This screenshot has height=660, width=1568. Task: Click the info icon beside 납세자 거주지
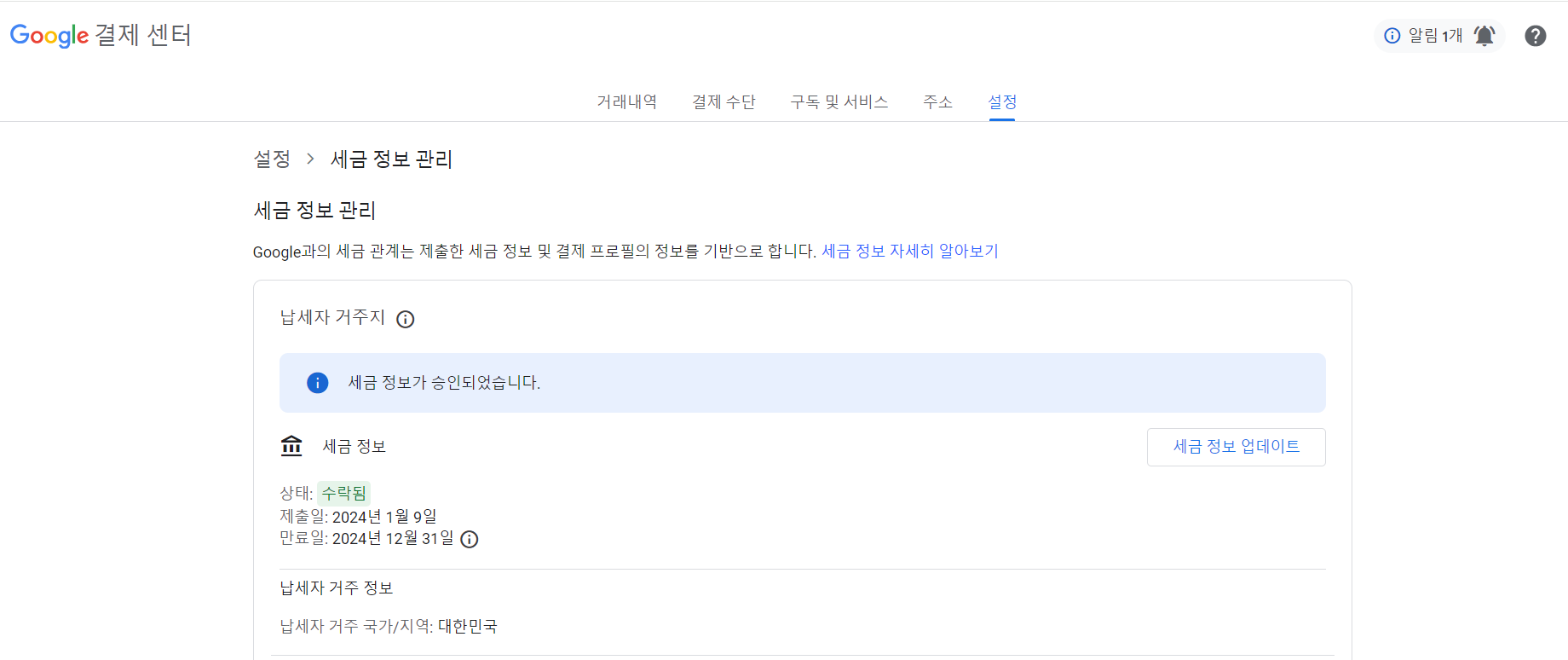[406, 319]
